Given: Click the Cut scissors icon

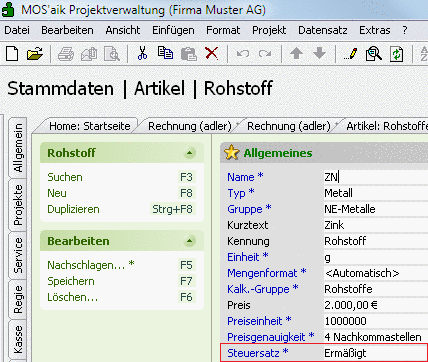Looking at the screenshot, I should 142,53.
